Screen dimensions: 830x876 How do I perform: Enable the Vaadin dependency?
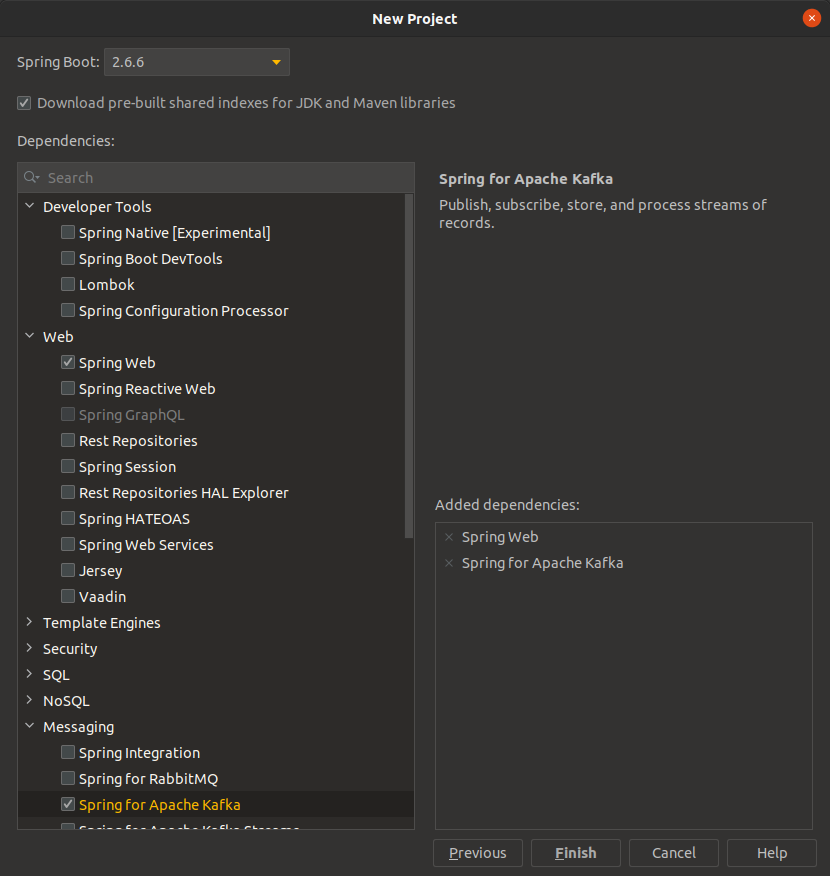(x=68, y=597)
